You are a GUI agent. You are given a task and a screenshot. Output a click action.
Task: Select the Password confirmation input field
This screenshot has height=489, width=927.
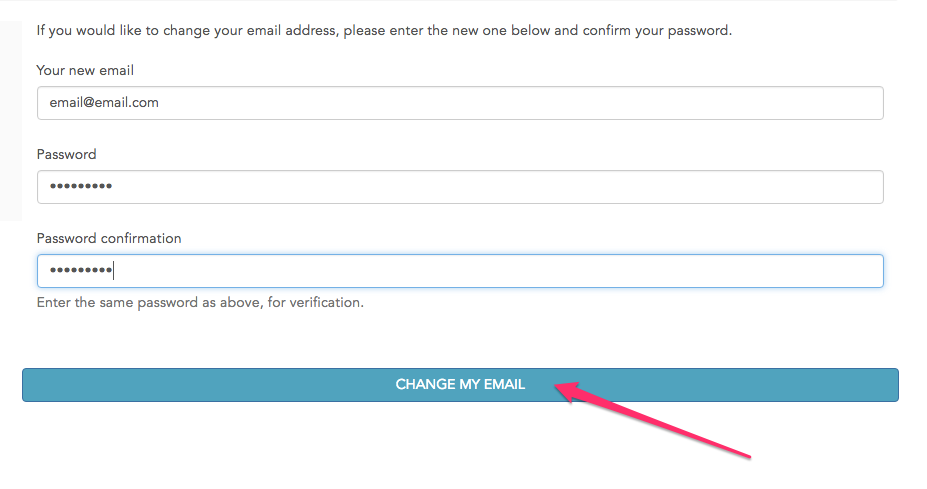click(460, 271)
